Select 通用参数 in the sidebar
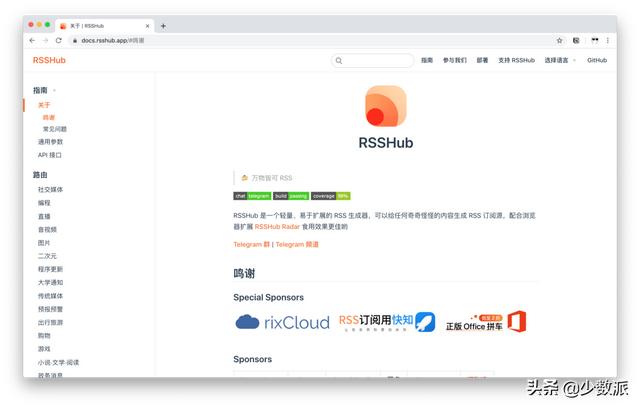This screenshot has height=408, width=640. point(50,142)
